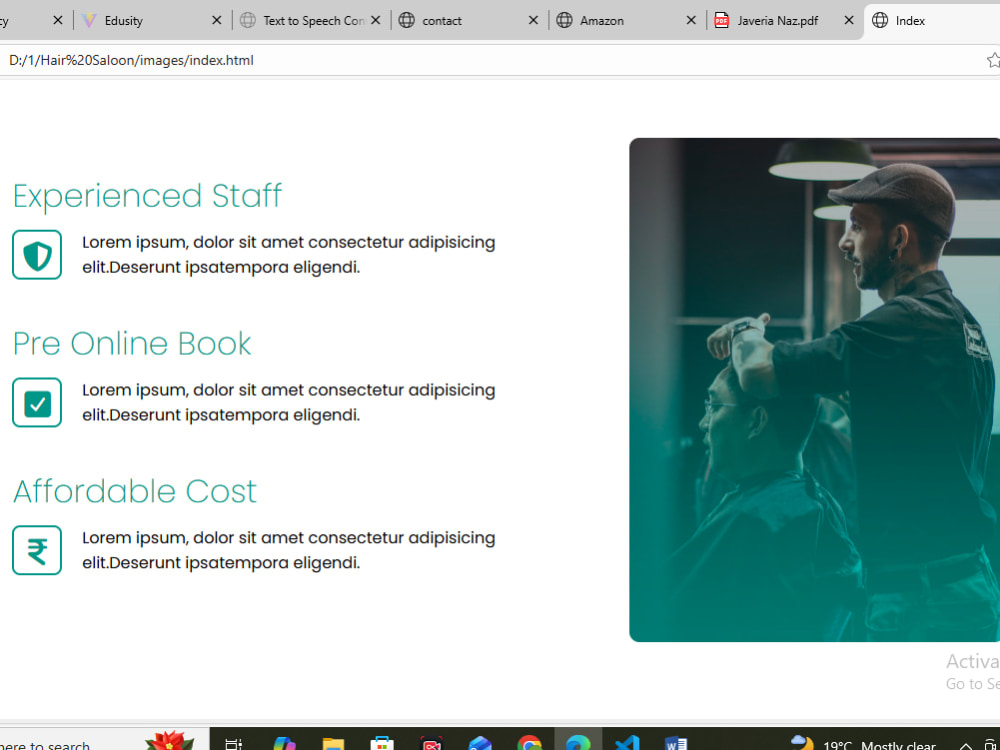Open File Explorer from the taskbar
Image resolution: width=1000 pixels, height=750 pixels.
[333, 744]
